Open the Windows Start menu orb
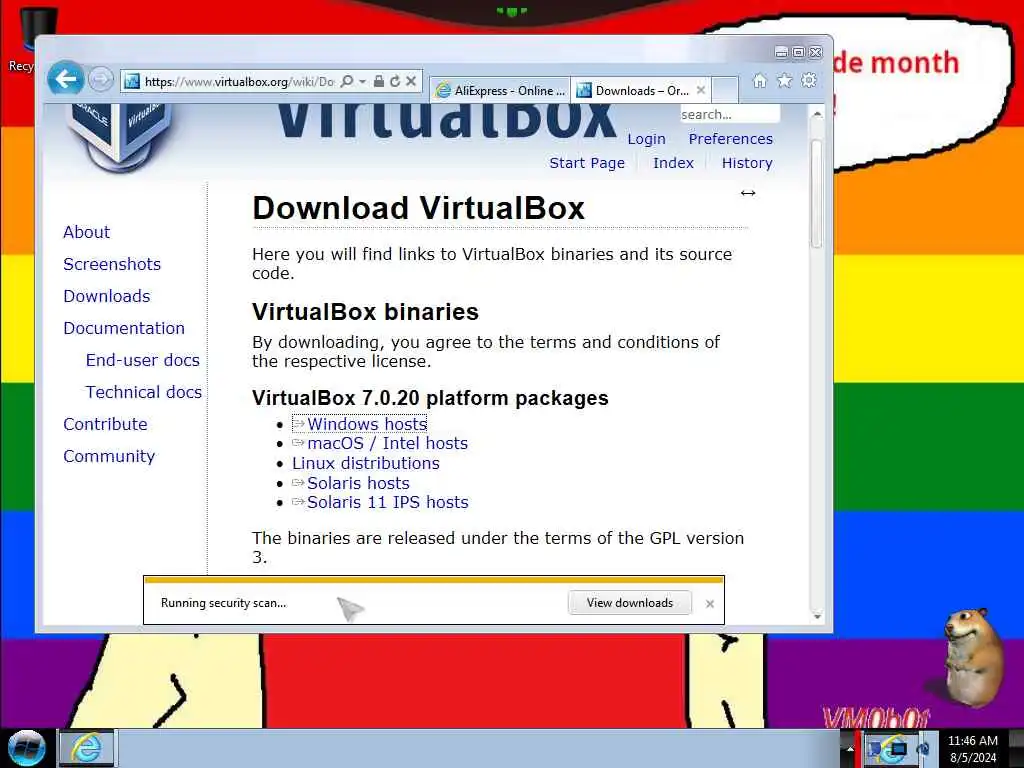This screenshot has height=768, width=1024. tap(27, 748)
